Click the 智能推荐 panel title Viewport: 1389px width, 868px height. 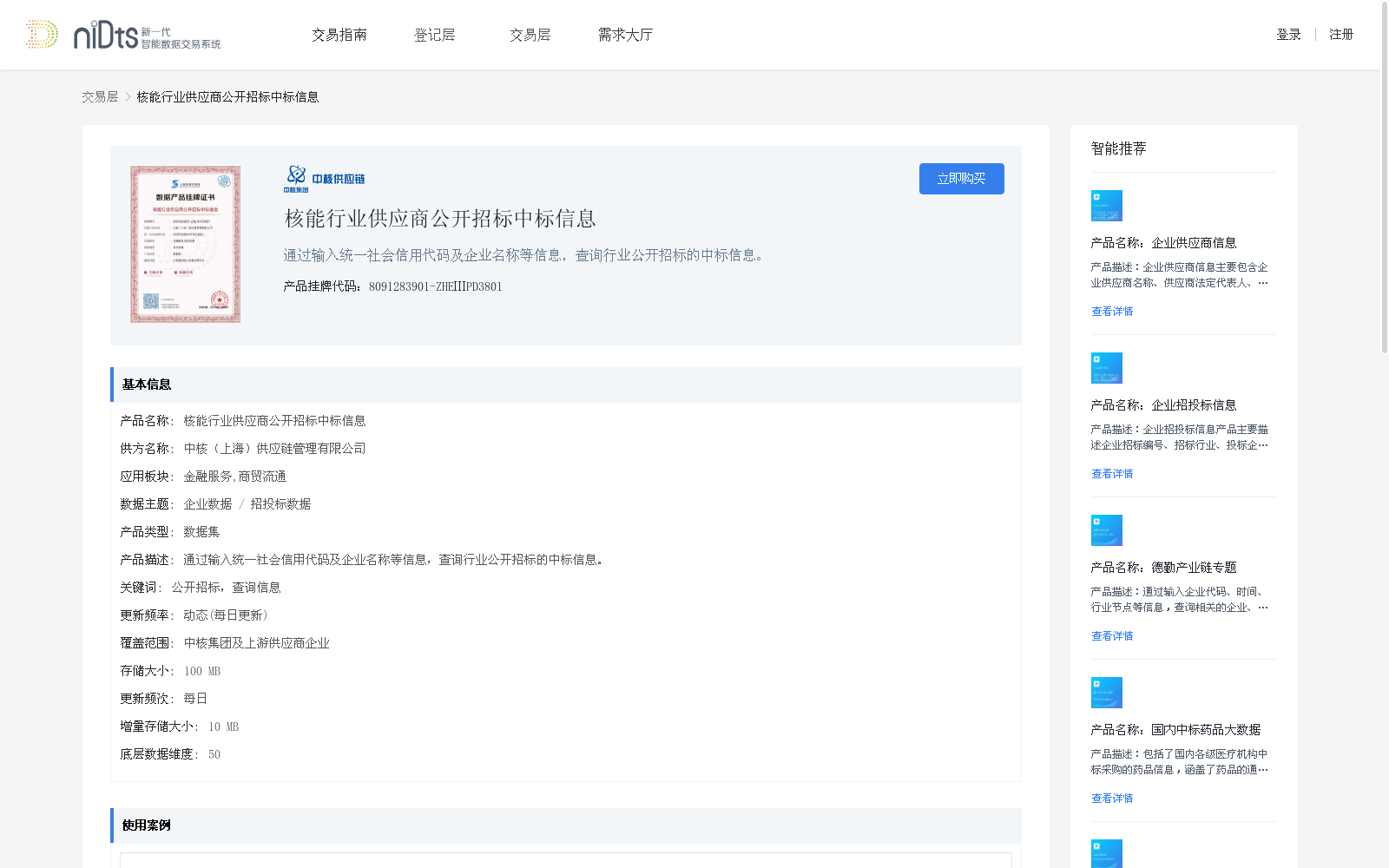(x=1118, y=148)
